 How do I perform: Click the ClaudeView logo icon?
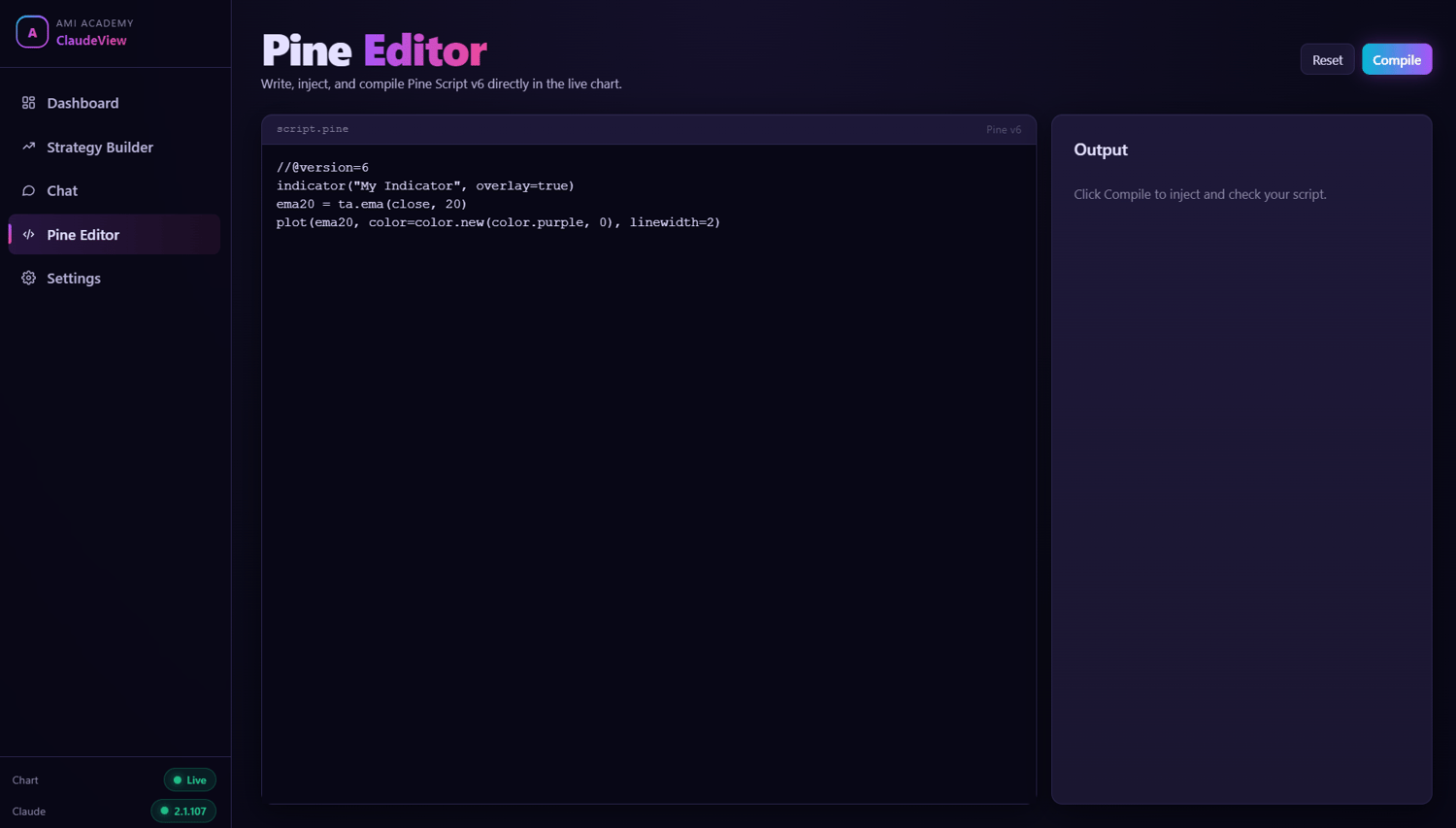[x=32, y=32]
